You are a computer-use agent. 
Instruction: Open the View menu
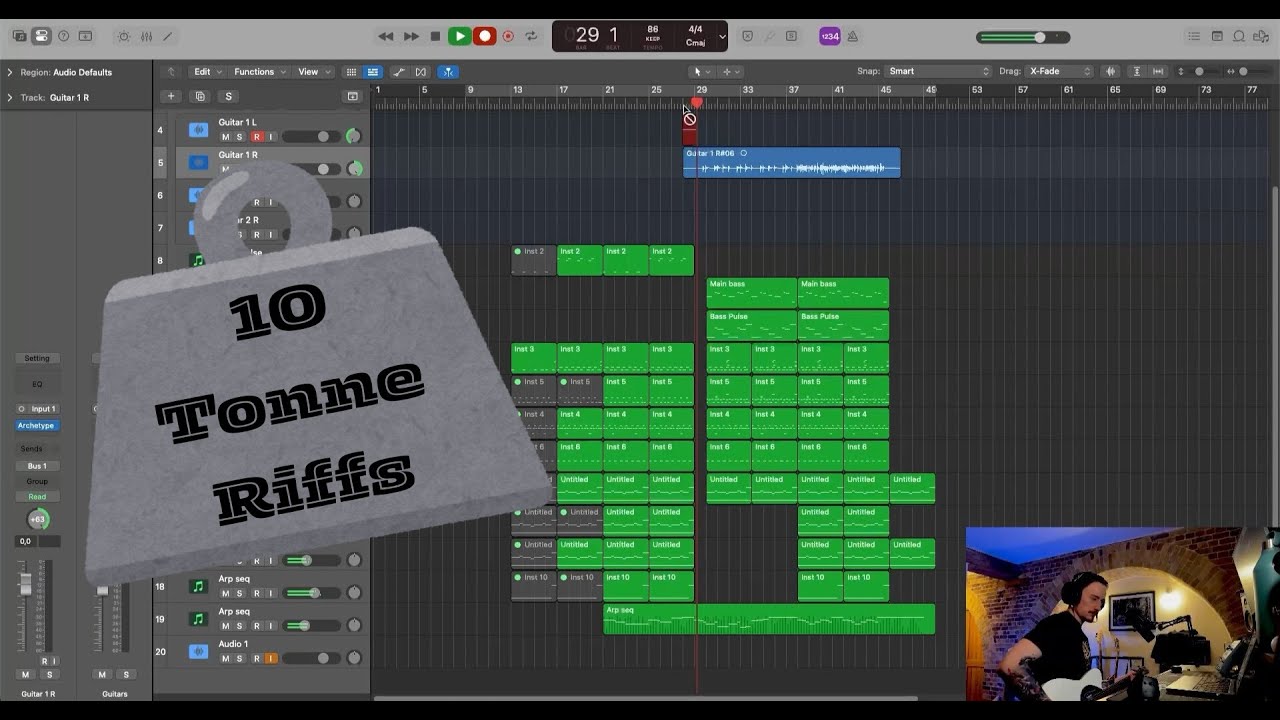coord(314,72)
